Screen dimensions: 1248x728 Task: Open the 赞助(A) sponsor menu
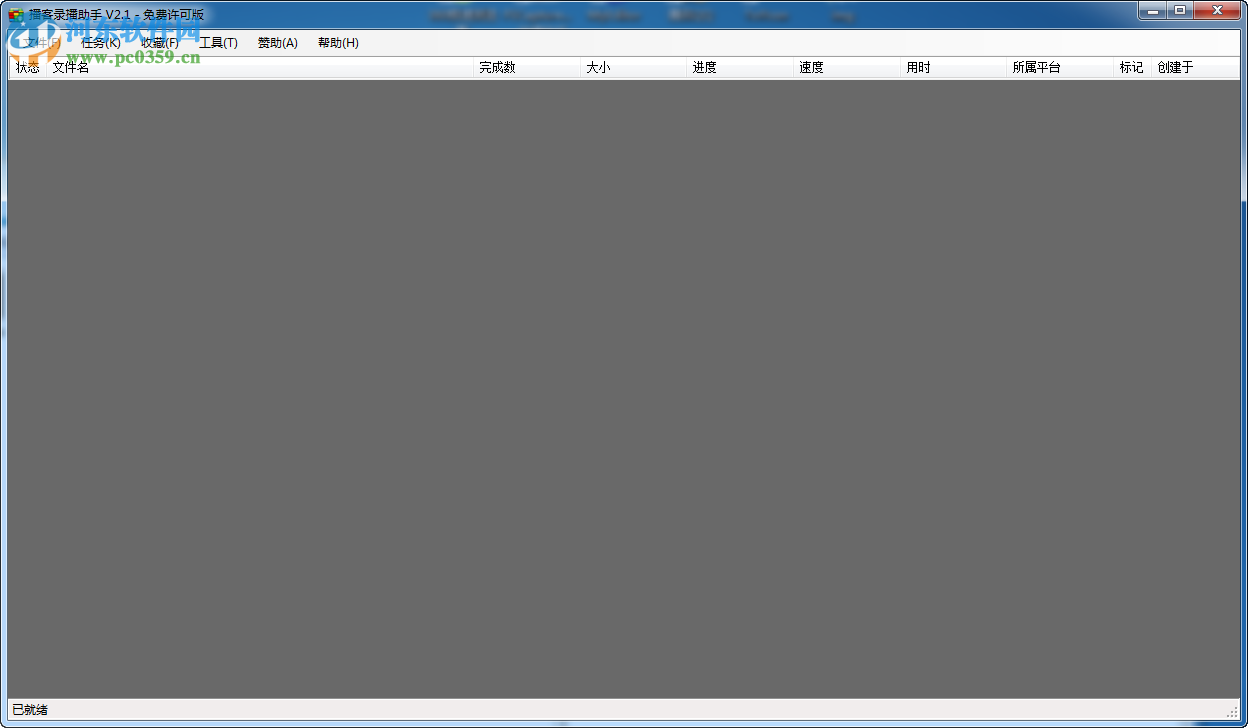277,43
